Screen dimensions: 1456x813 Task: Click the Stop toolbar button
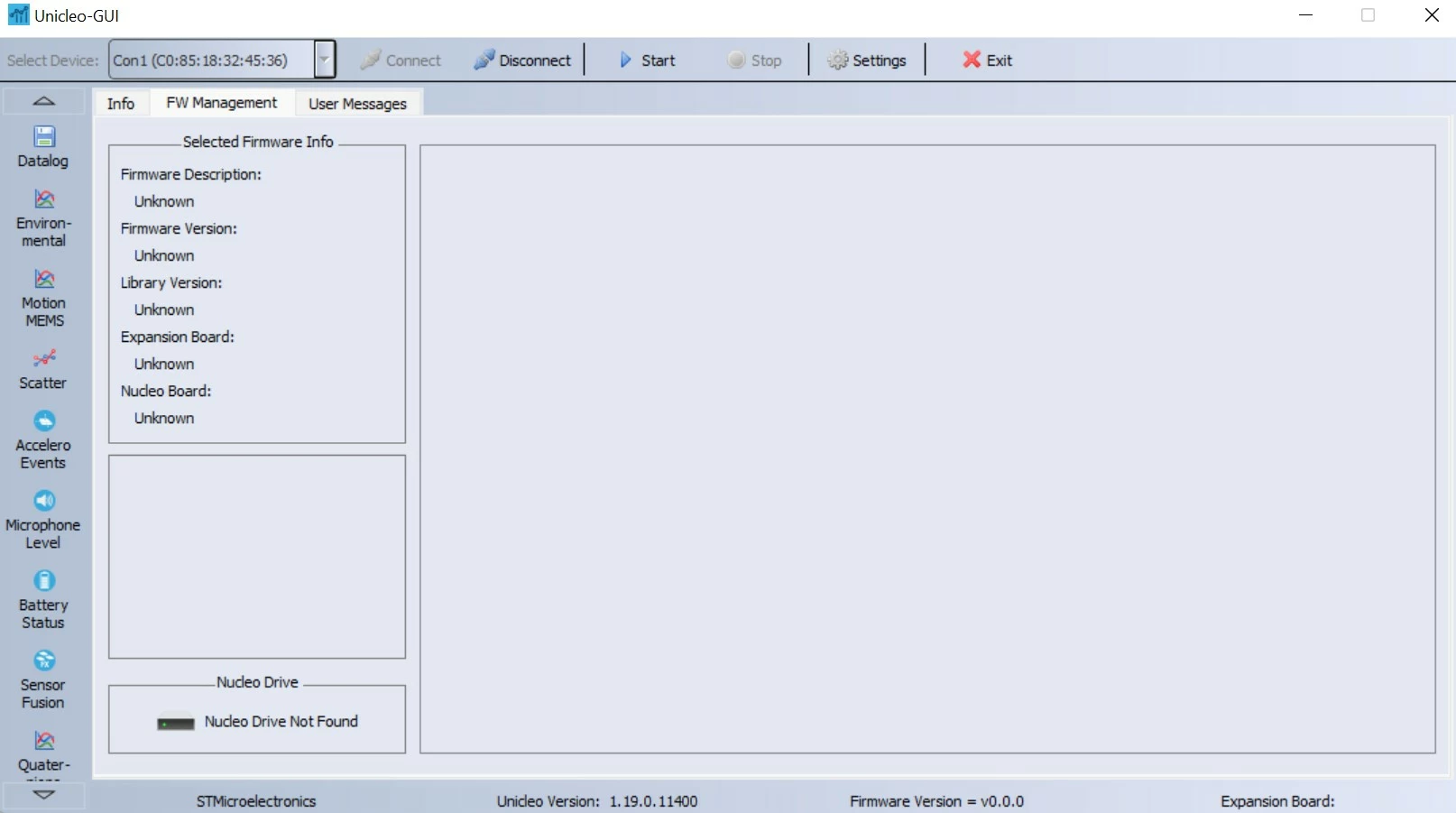coord(755,60)
